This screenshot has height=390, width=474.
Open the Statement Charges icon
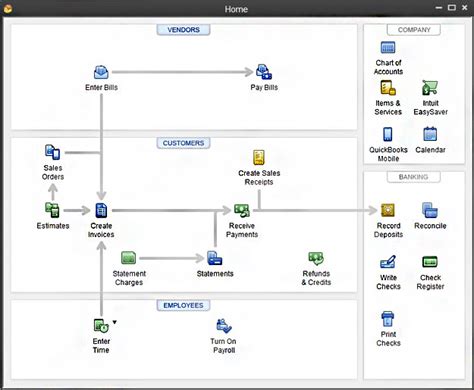point(129,258)
